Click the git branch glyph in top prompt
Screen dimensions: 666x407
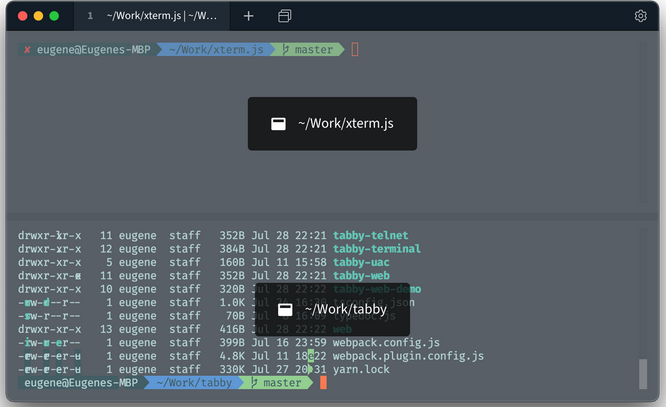[286, 50]
